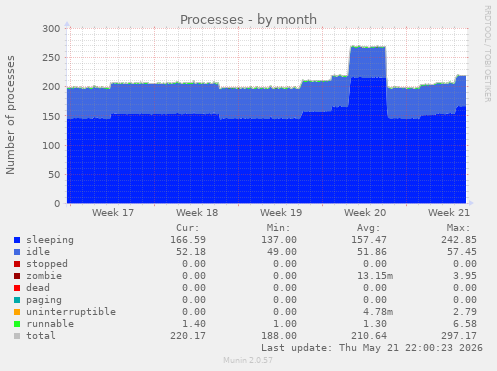
Task: Click total max value 297.17
Action: click(x=459, y=336)
